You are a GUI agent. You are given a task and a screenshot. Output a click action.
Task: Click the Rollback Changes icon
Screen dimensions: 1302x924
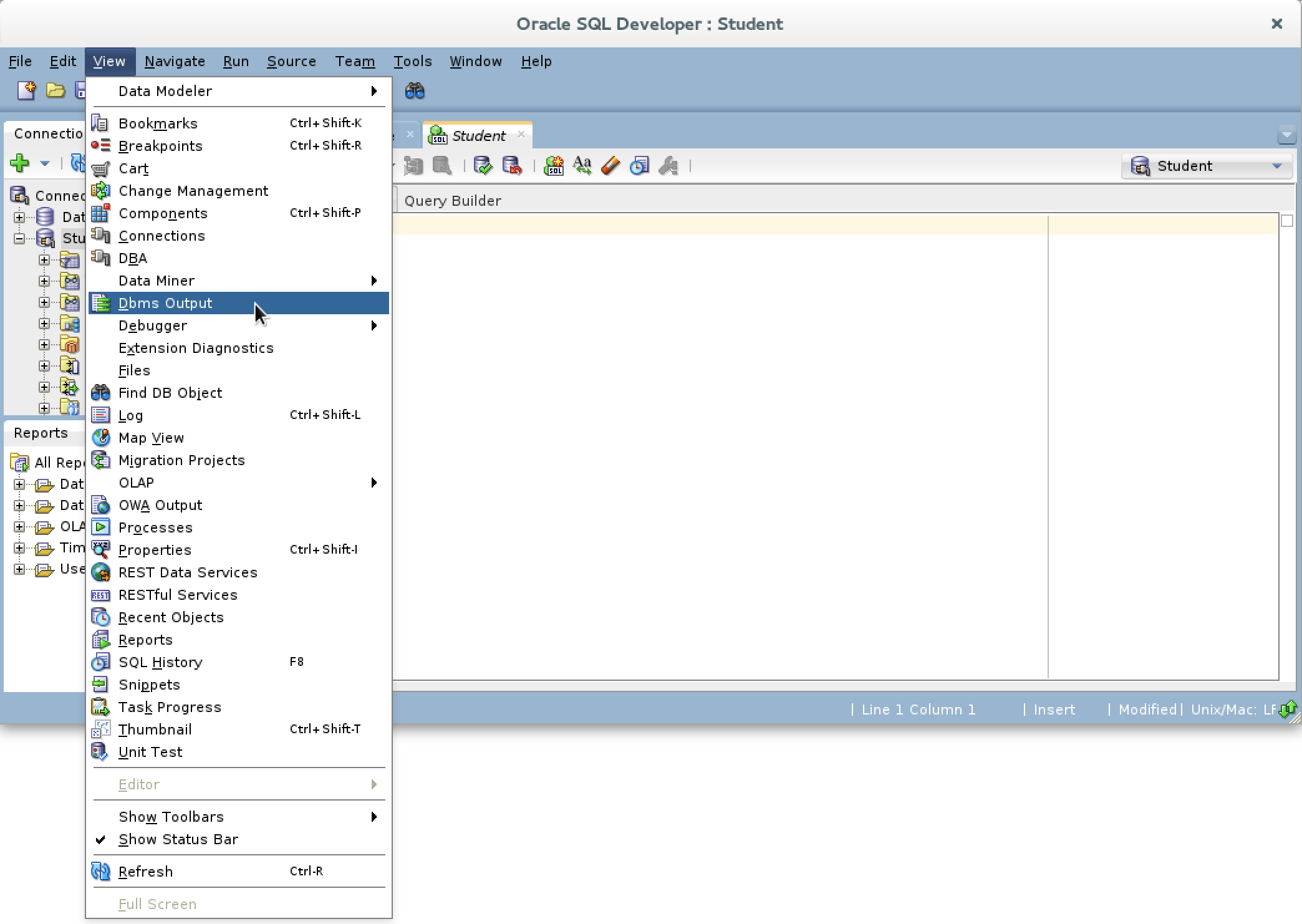click(511, 164)
